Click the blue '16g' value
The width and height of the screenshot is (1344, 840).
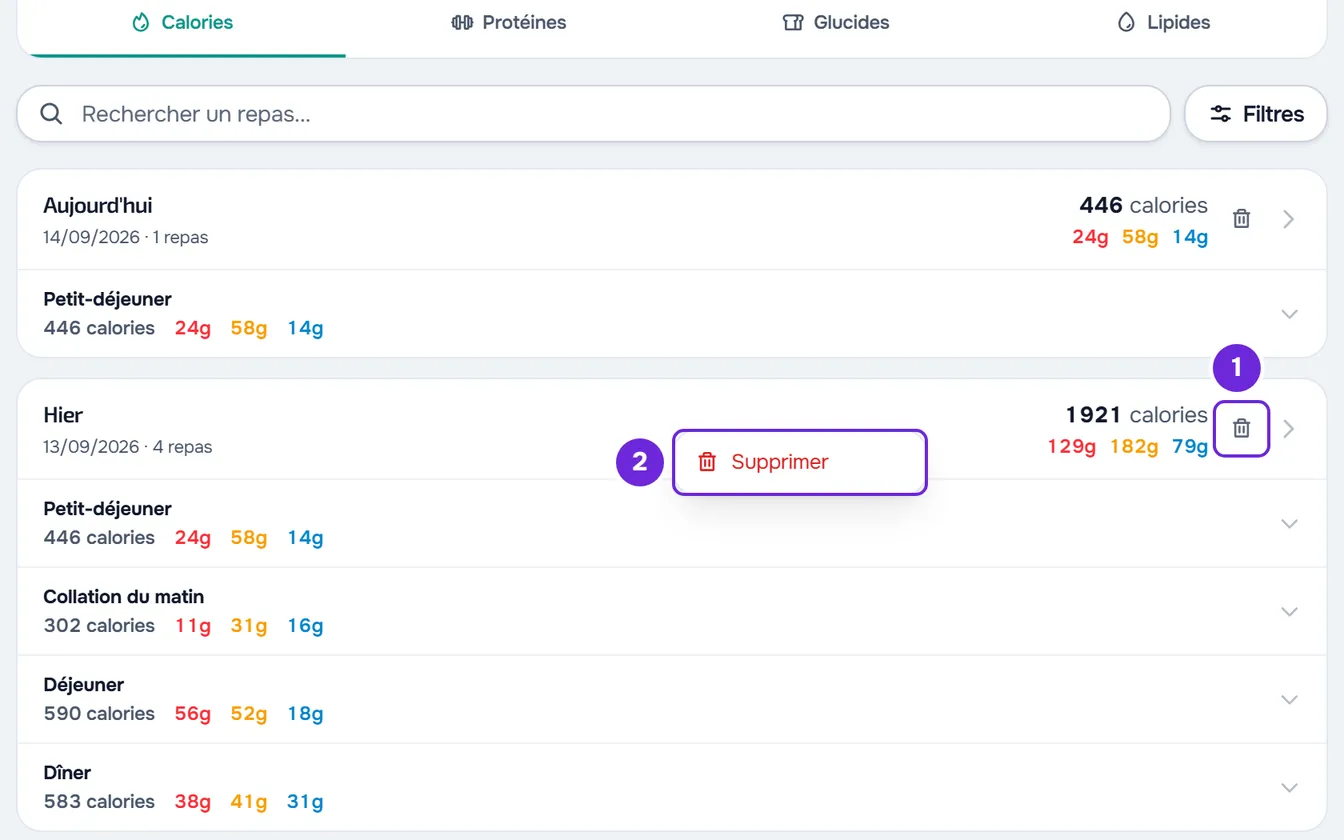coord(305,626)
